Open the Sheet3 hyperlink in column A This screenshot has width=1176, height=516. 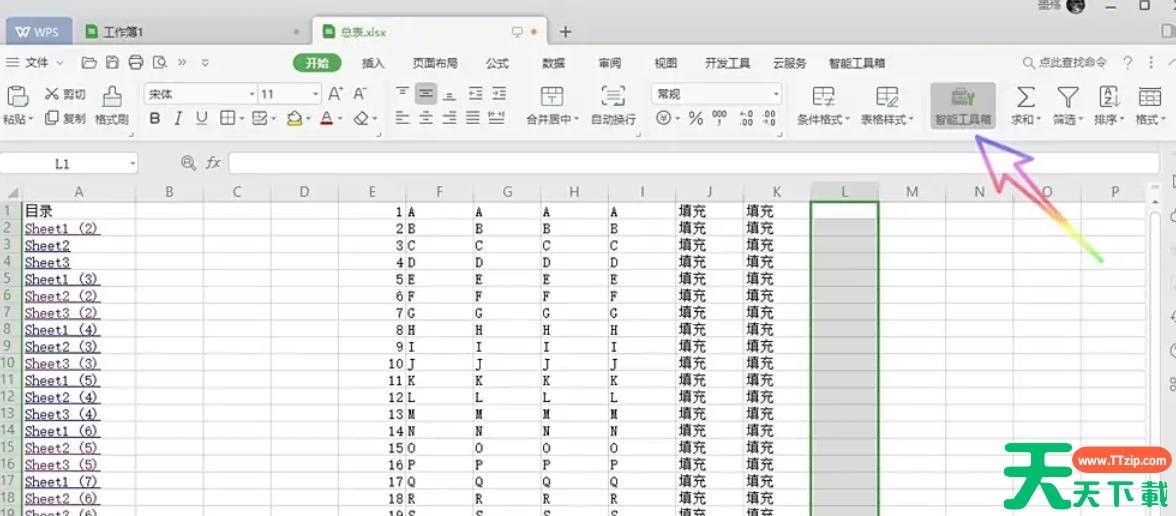coord(47,262)
